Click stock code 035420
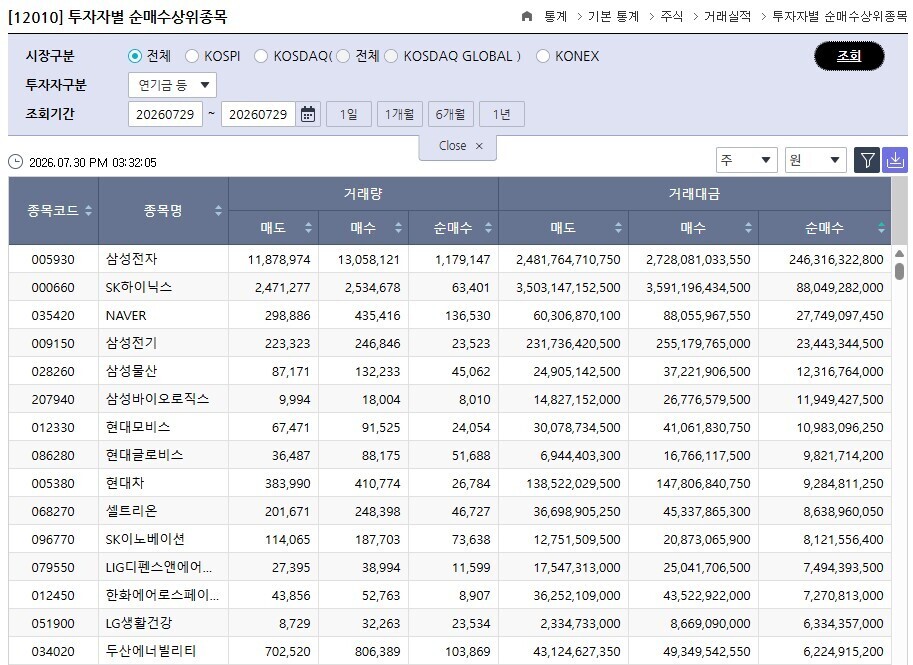The image size is (913, 665). (53, 316)
